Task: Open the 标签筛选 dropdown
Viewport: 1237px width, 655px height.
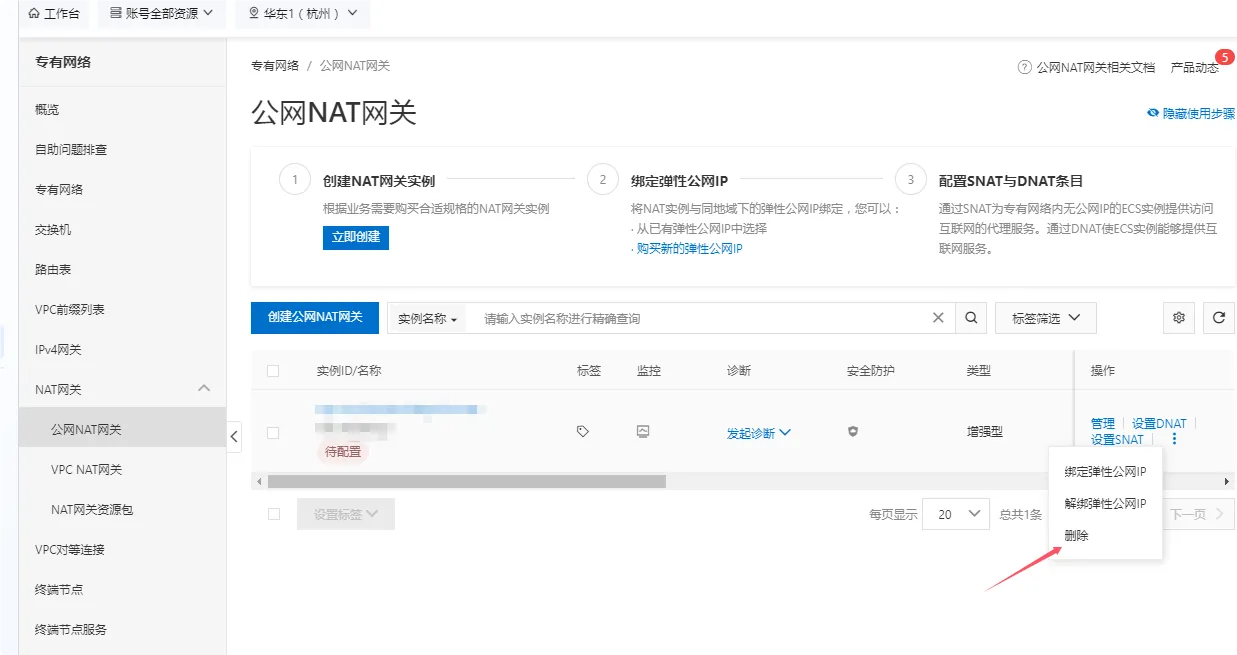Action: pyautogui.click(x=1044, y=317)
